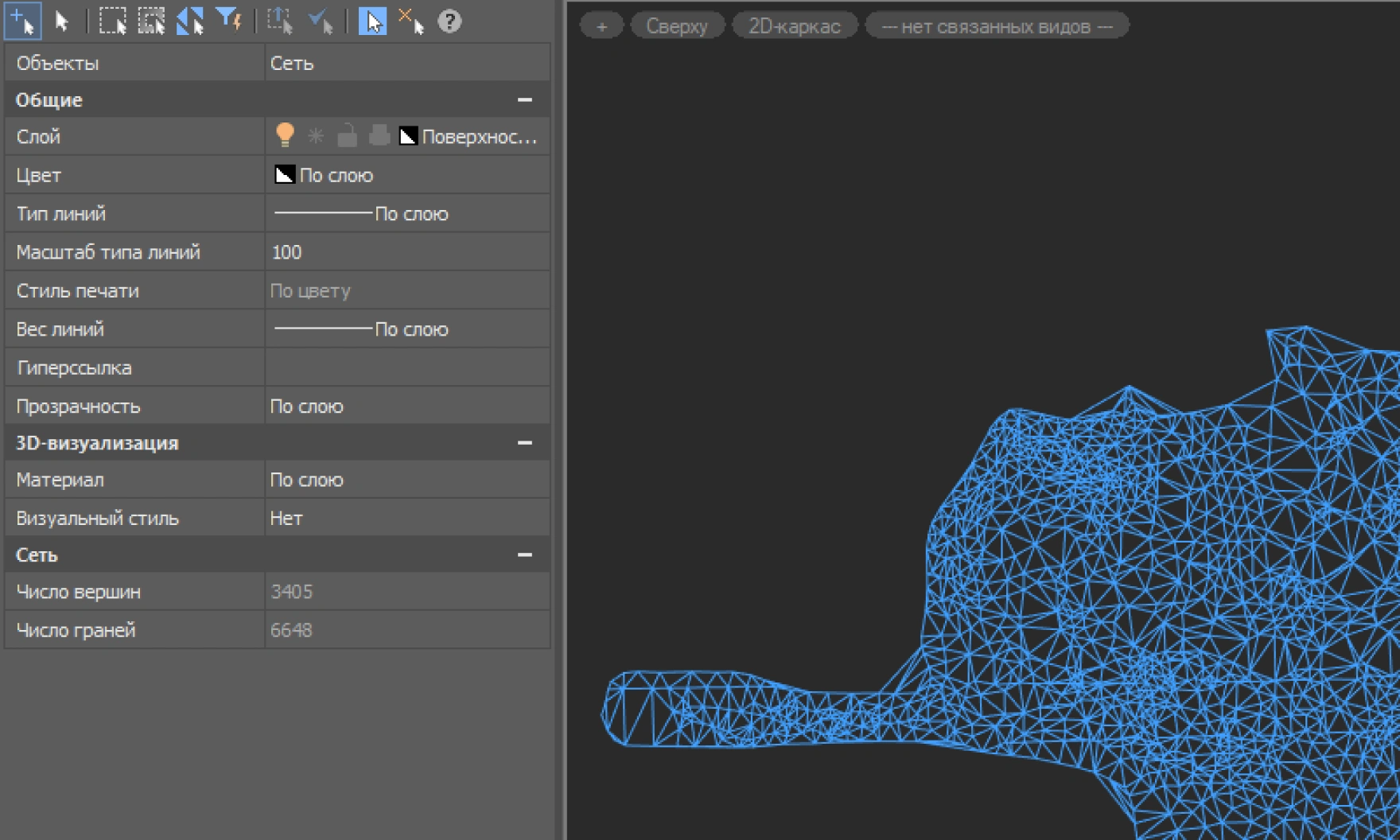Toggle the layer freeze snowflake icon
1400x840 pixels.
pyautogui.click(x=316, y=136)
